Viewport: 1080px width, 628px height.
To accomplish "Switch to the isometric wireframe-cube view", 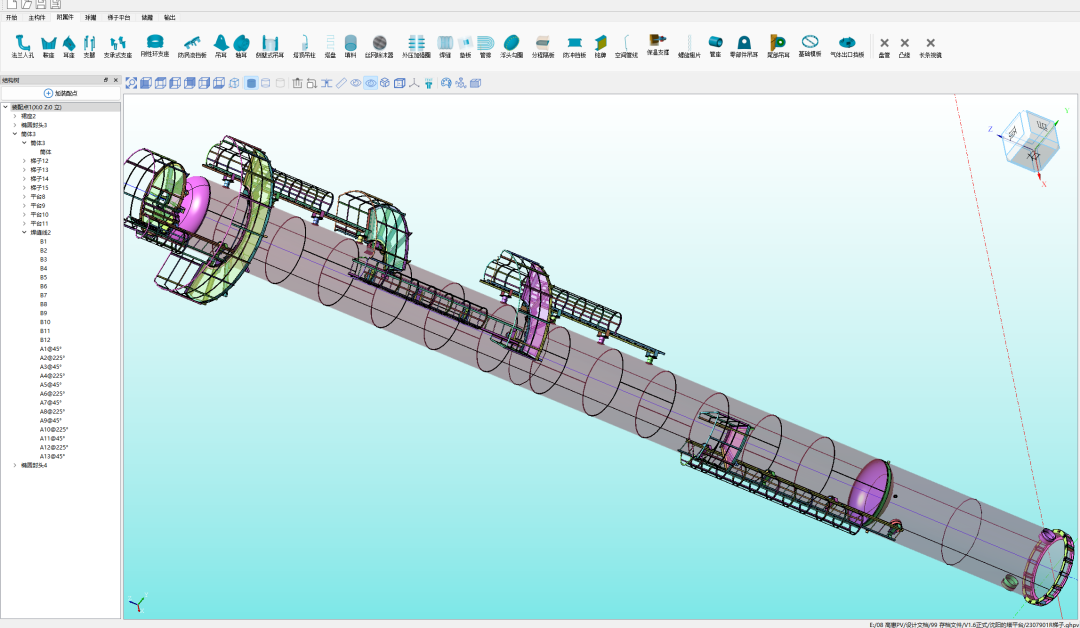I will click(234, 83).
